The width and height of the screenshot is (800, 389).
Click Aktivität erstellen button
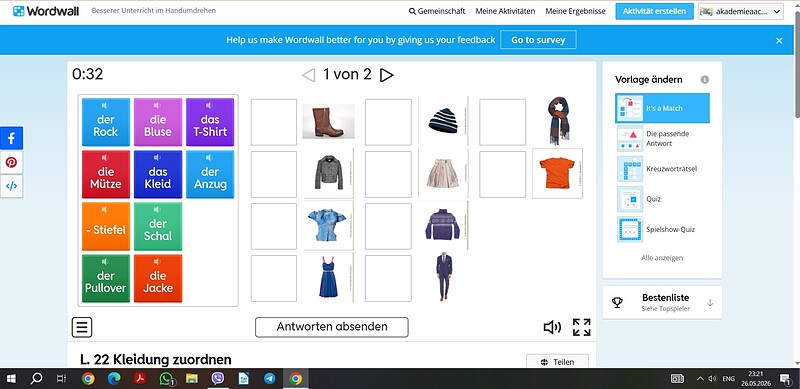point(655,11)
